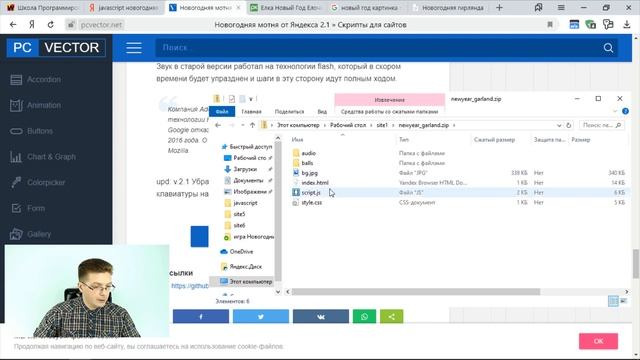Viewport: 640px width, 360px height.
Task: Open the browser main menu icon
Action: (x=561, y=7)
